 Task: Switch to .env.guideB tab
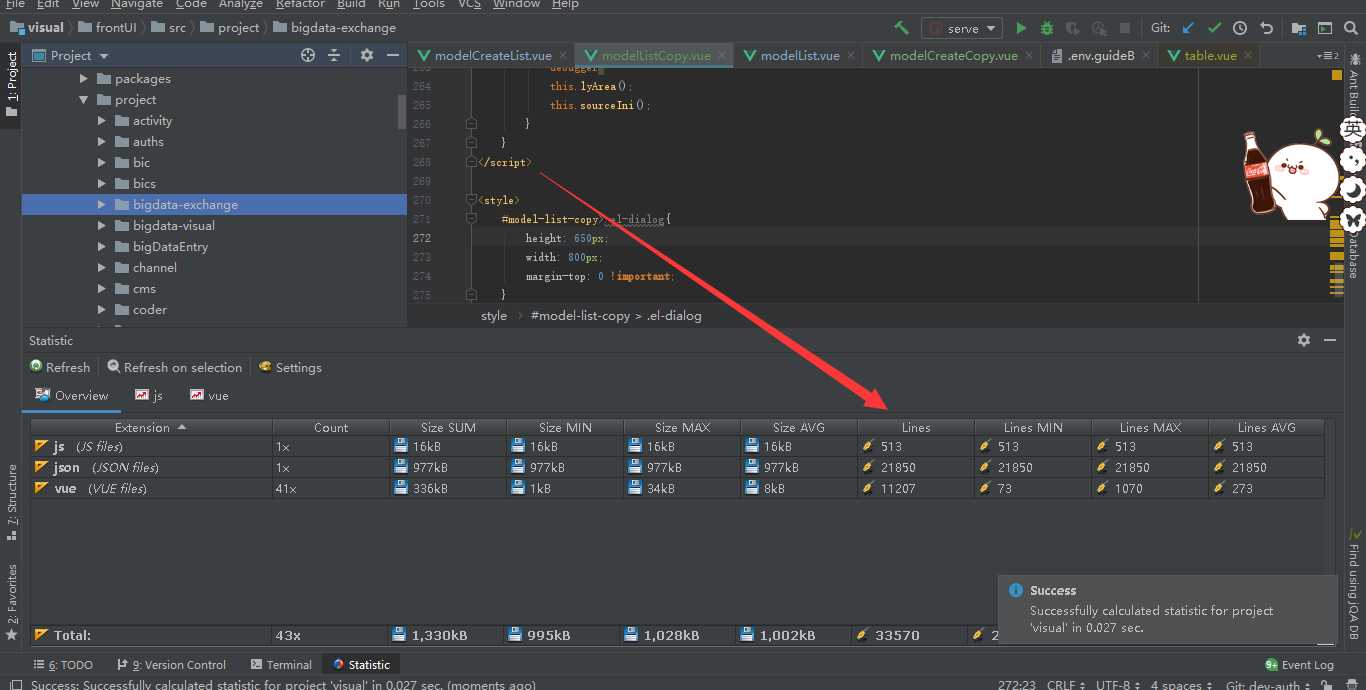click(x=1100, y=55)
